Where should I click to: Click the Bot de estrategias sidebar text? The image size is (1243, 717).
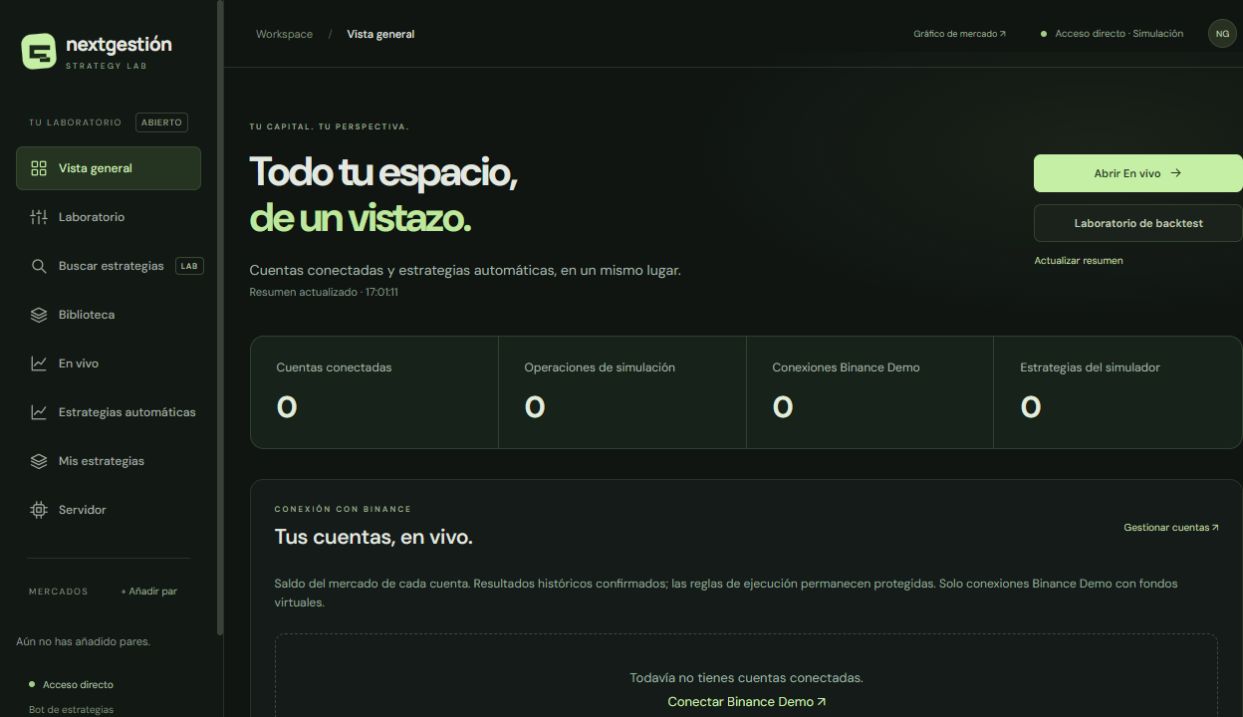pos(71,710)
